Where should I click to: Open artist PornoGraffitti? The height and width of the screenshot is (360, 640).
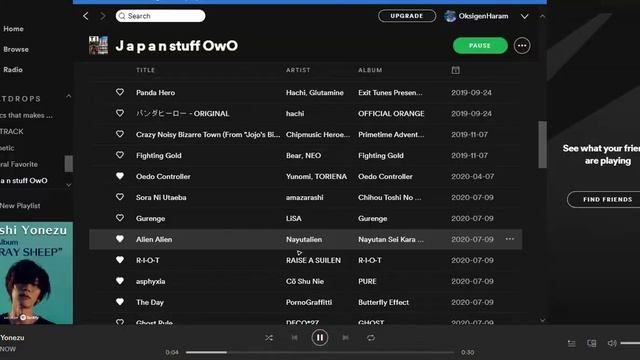click(309, 302)
